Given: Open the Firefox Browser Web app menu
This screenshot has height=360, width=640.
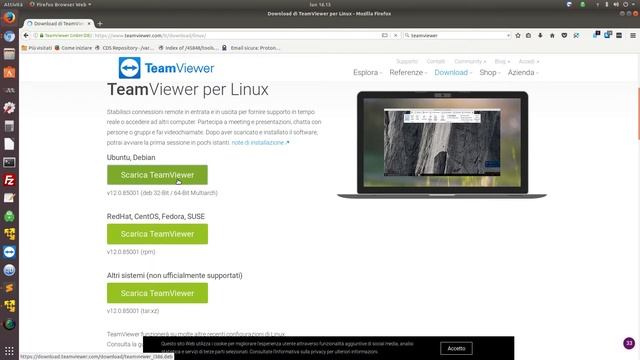Looking at the screenshot, I should tap(60, 4).
